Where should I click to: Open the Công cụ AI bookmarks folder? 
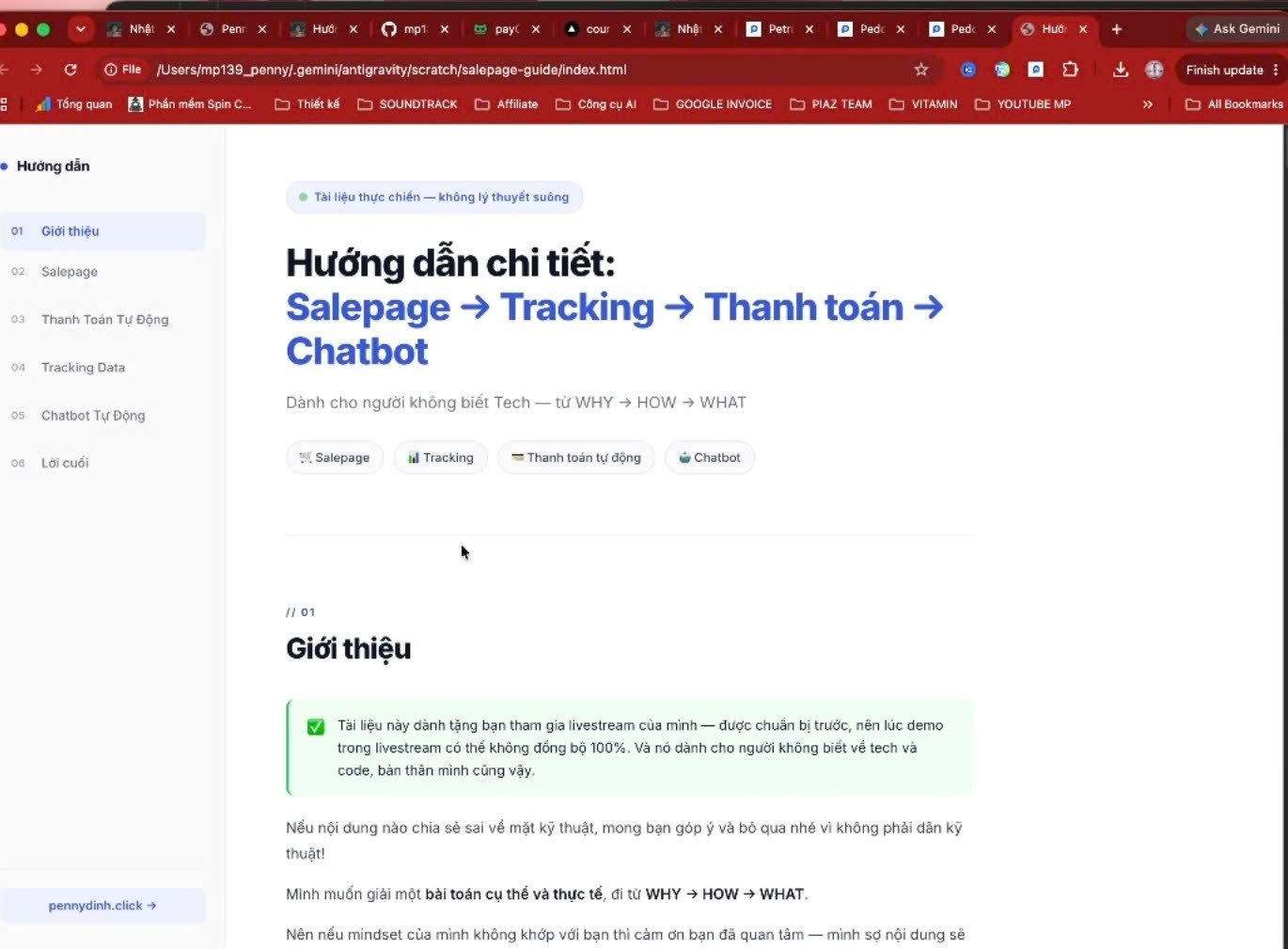point(596,104)
